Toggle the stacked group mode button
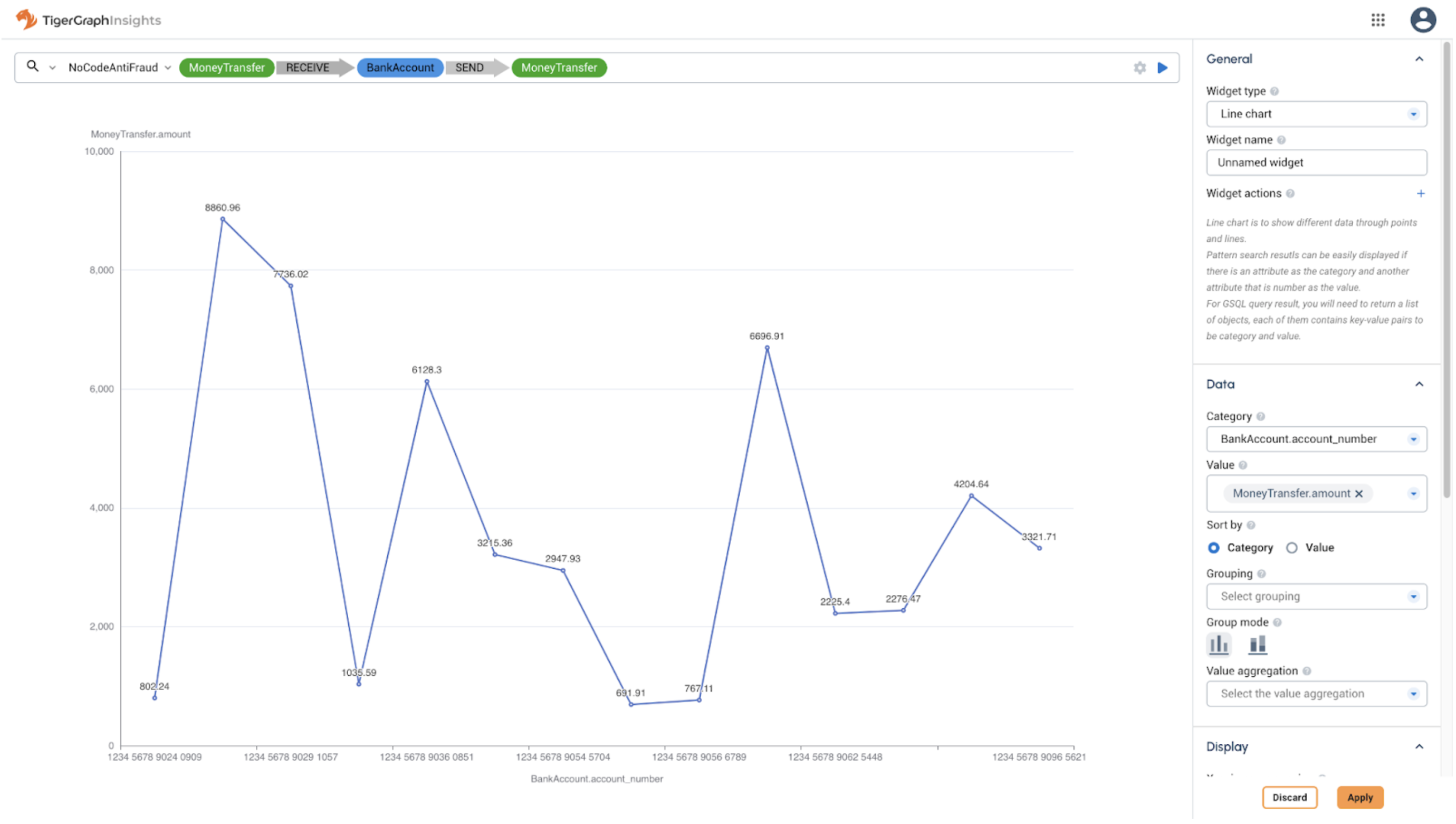Image resolution: width=1456 pixels, height=824 pixels. pyautogui.click(x=1258, y=643)
